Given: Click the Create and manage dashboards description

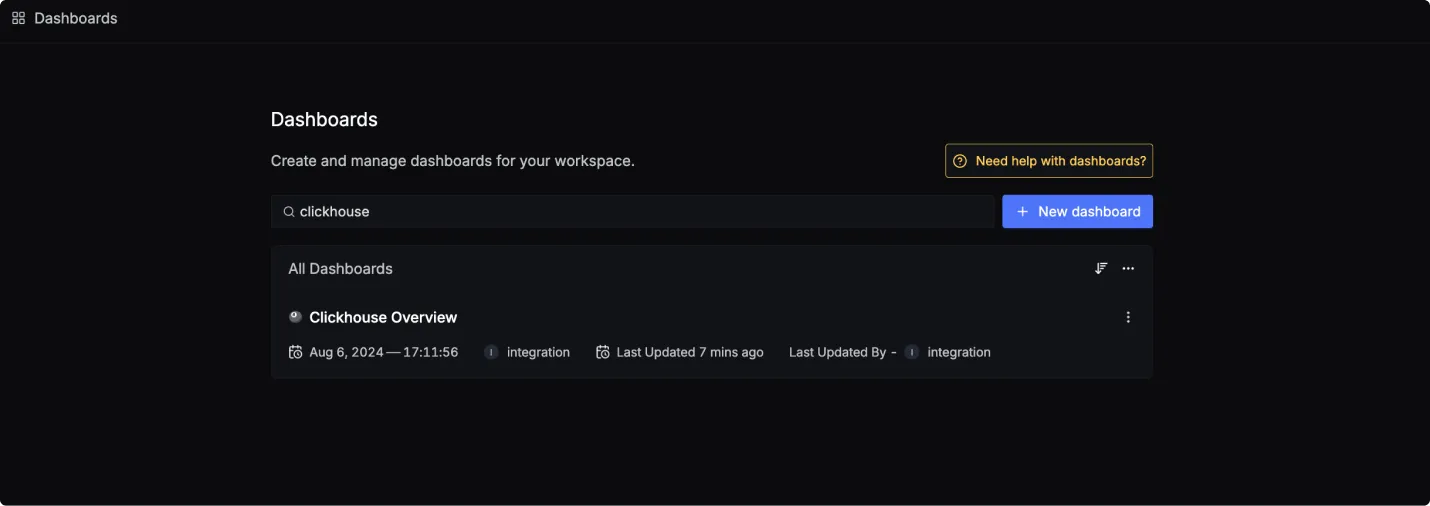Looking at the screenshot, I should tap(453, 161).
